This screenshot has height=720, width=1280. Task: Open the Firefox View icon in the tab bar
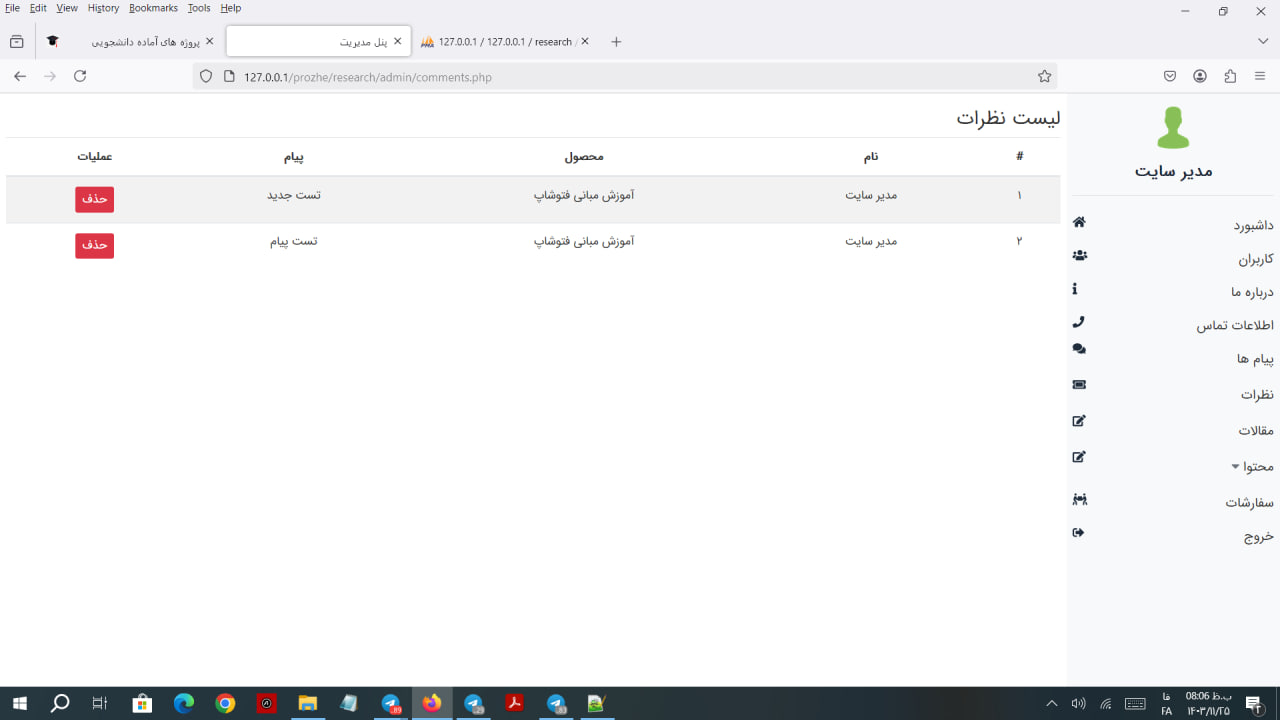pos(16,41)
